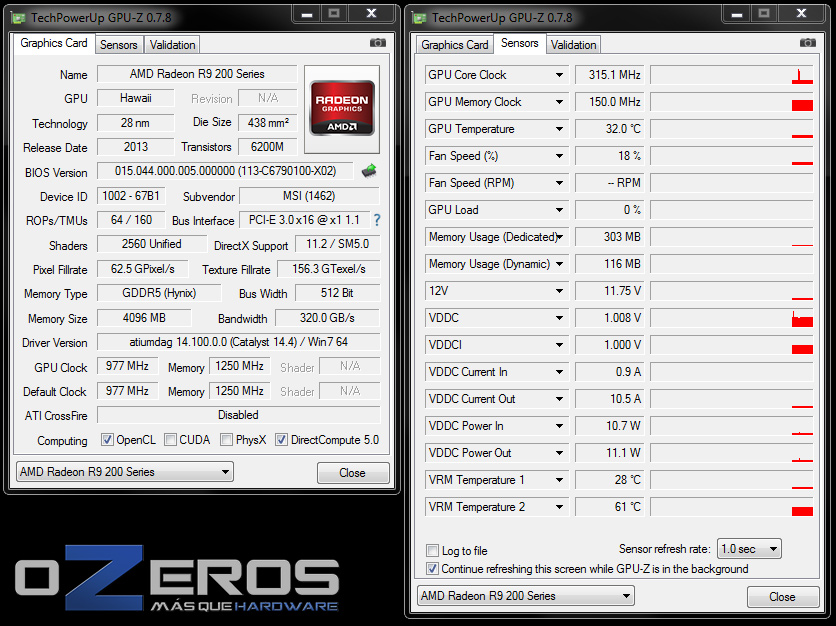This screenshot has height=626, width=836.
Task: Open the GPU Memory Clock sensor dropdown
Action: pyautogui.click(x=559, y=102)
